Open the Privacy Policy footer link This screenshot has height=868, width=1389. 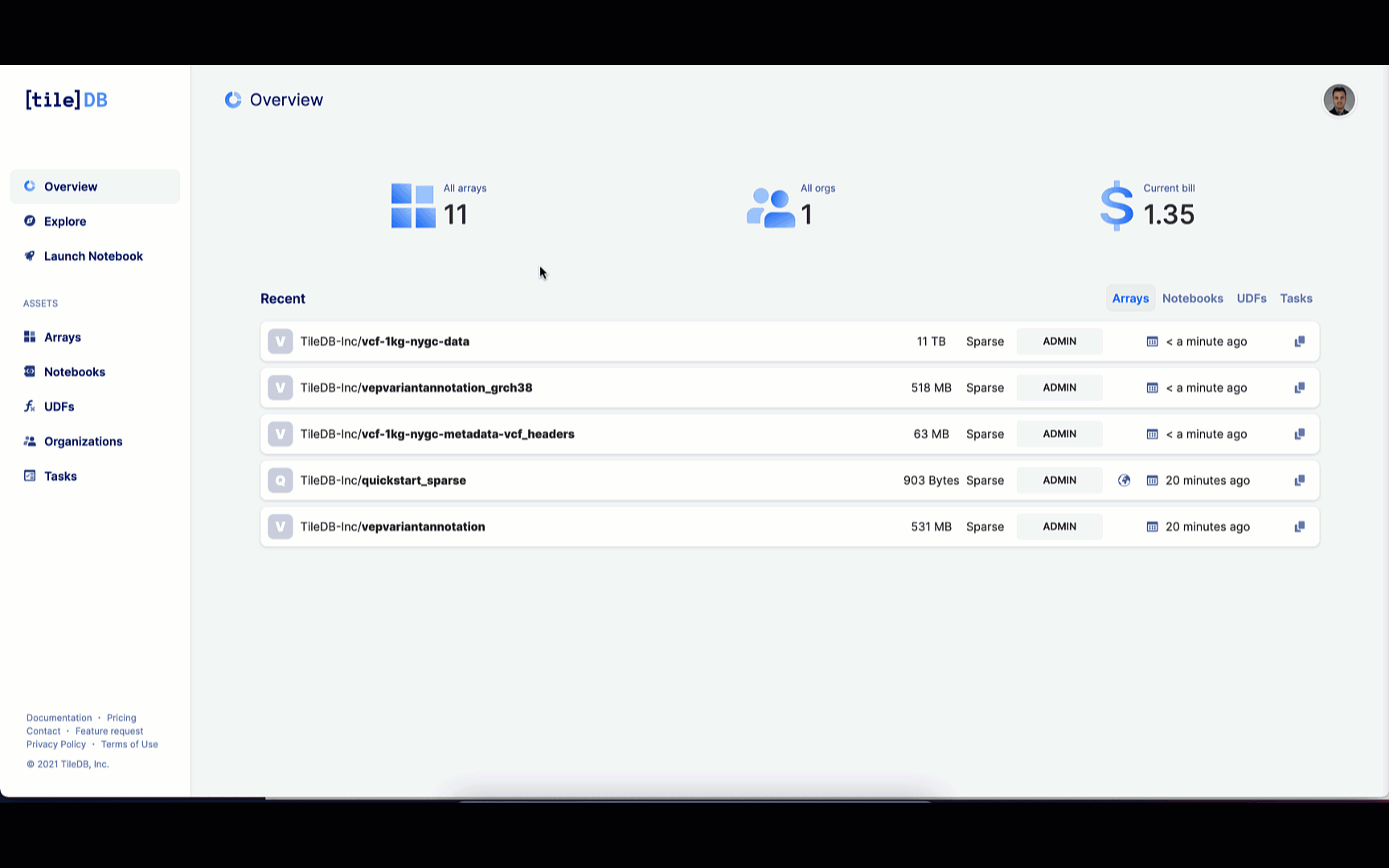[56, 744]
